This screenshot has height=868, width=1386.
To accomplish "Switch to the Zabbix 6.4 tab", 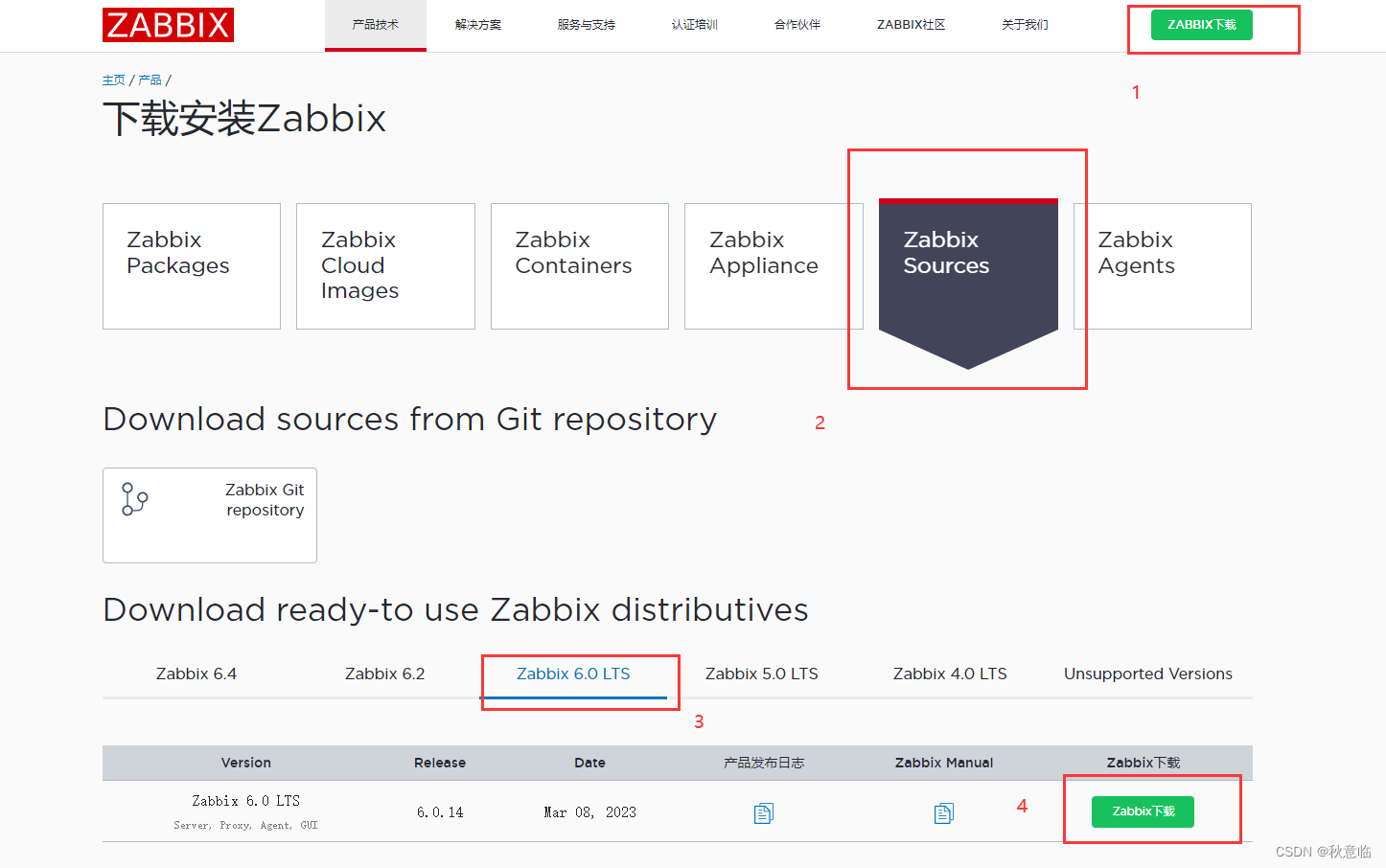I will click(x=196, y=674).
